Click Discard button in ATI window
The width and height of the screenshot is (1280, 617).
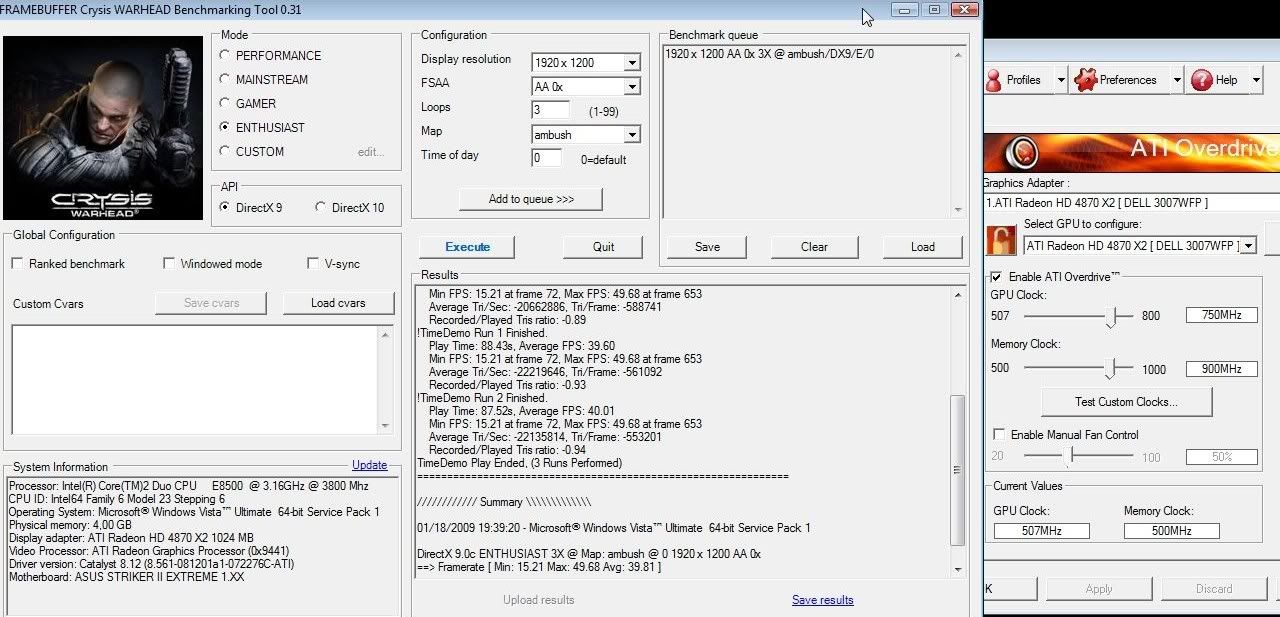1214,589
